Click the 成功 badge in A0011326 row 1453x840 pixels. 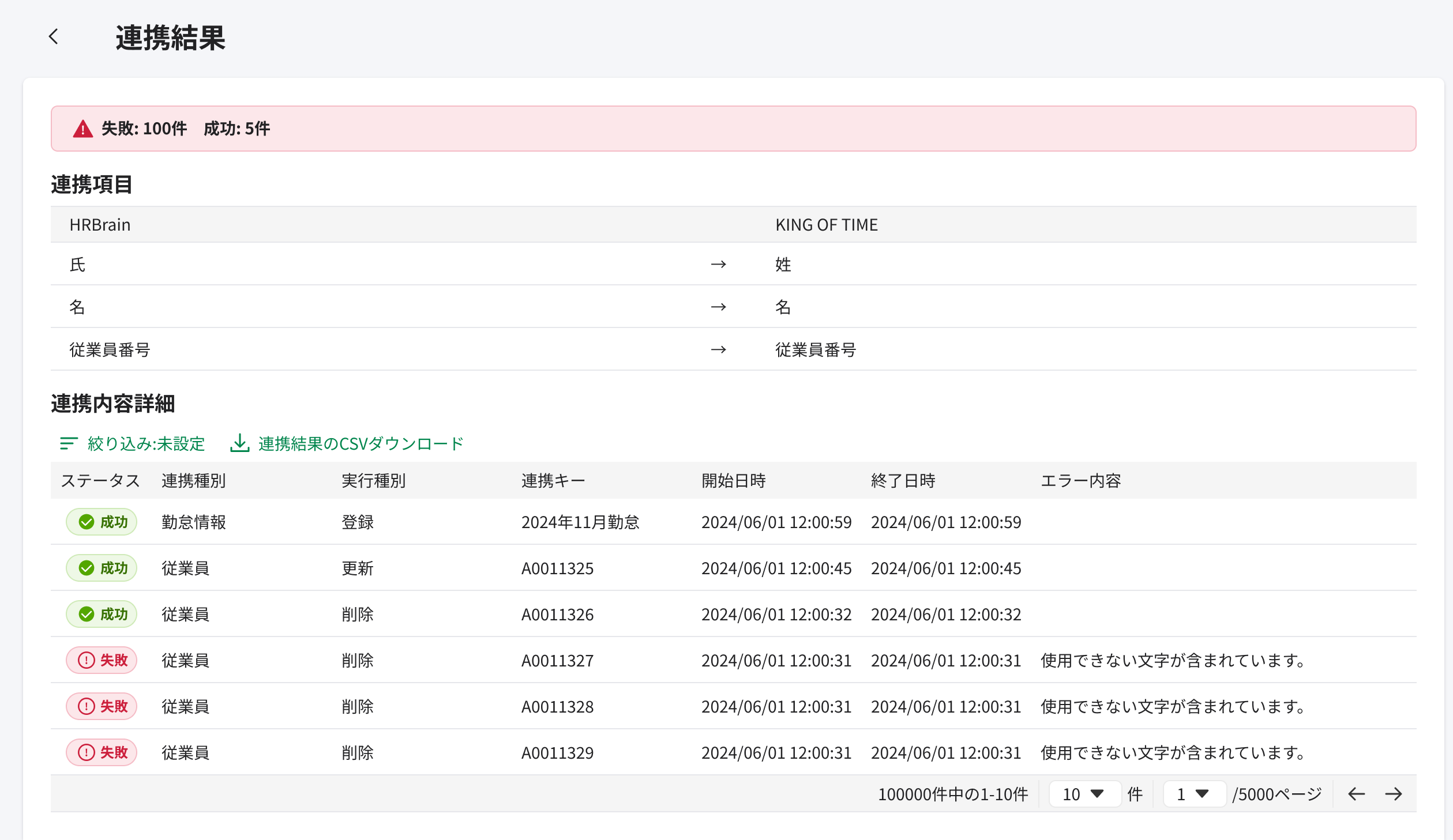102,614
